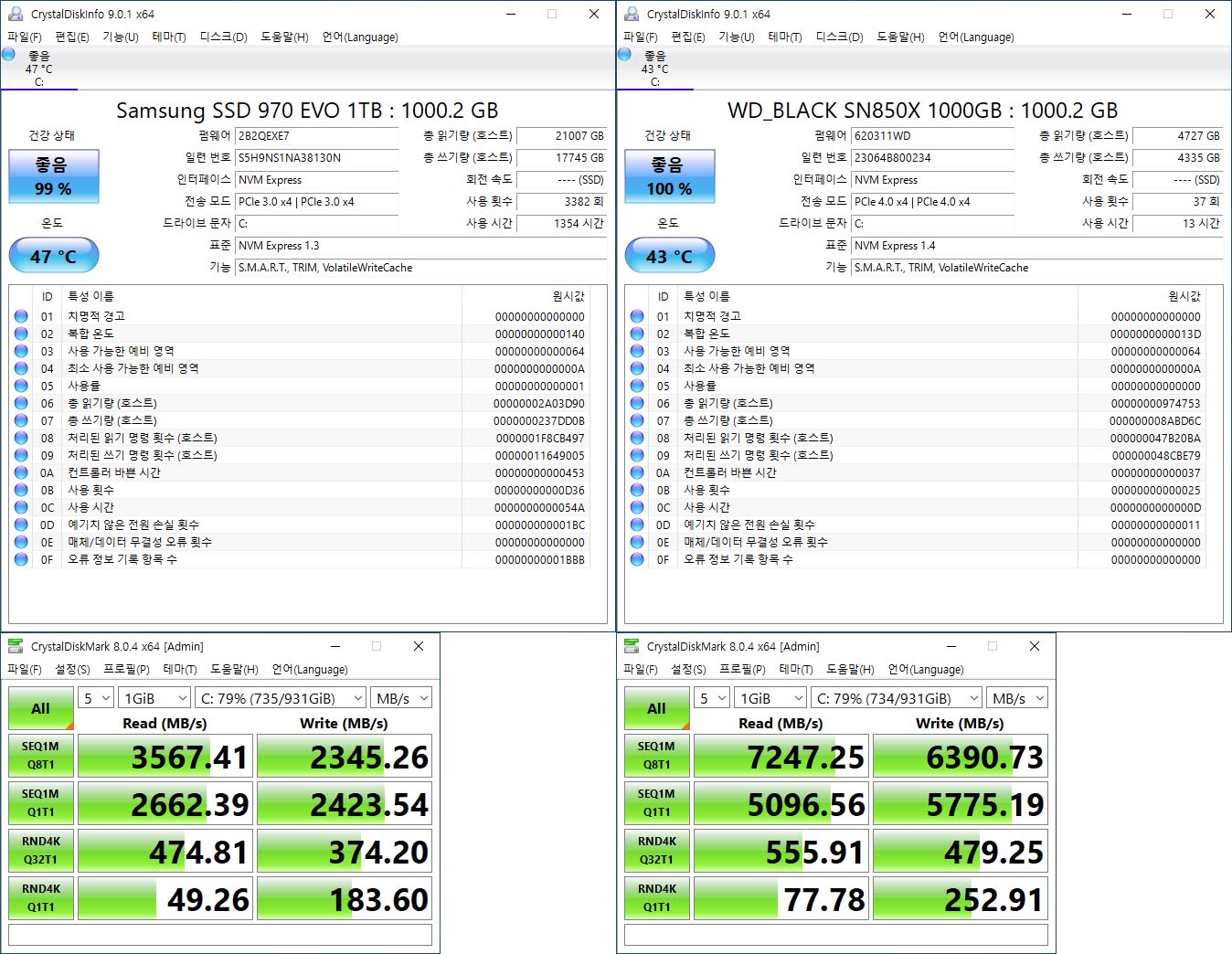Run RND4K Q1T1 test in right CrystalDiskMark

click(x=656, y=898)
